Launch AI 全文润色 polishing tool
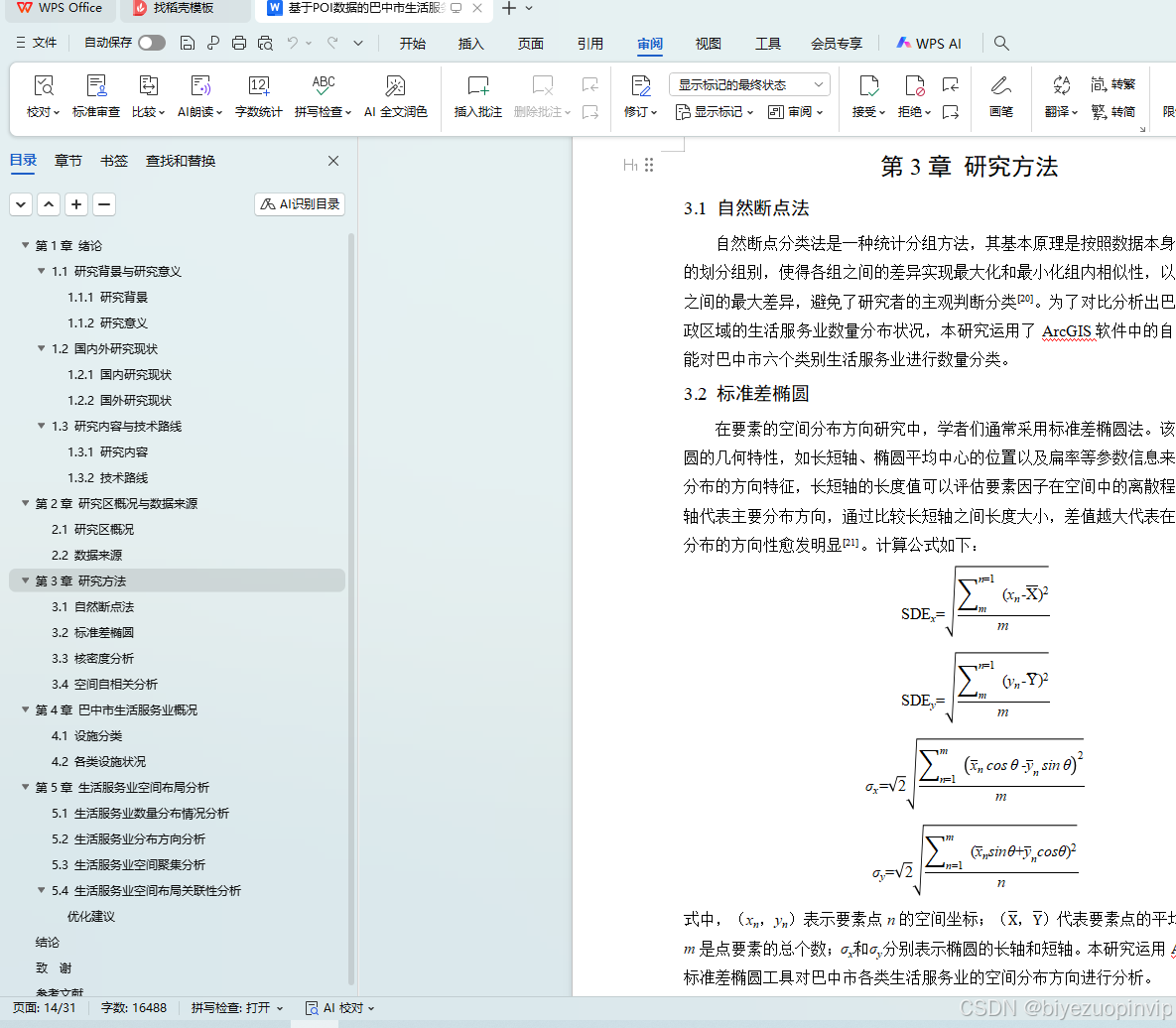 coord(395,96)
